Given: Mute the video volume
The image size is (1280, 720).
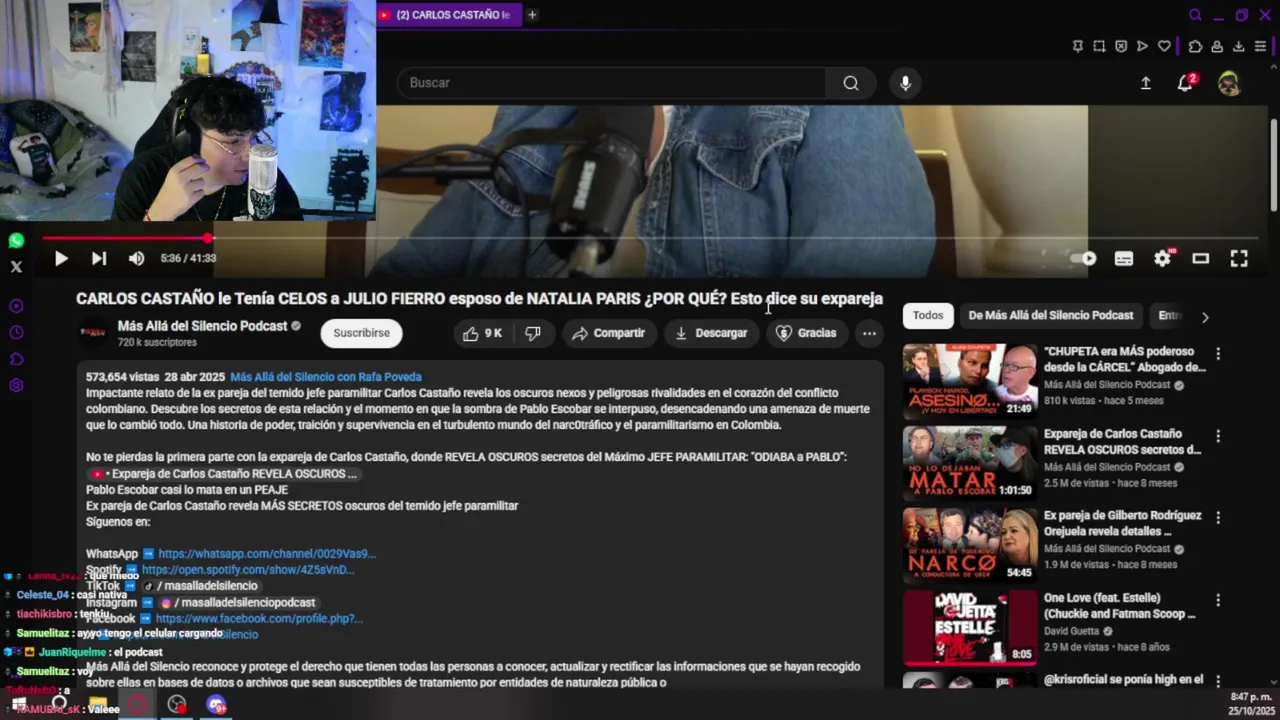Looking at the screenshot, I should (137, 258).
